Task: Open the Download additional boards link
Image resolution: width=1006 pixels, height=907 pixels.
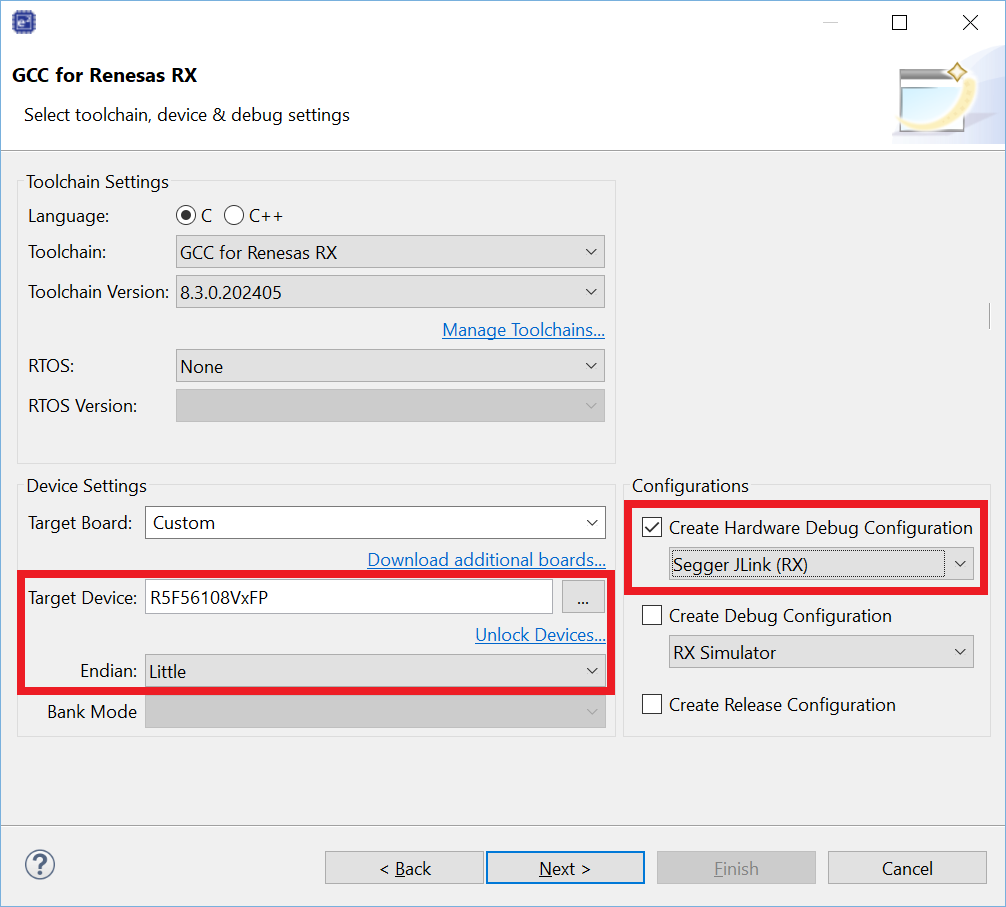Action: 486,560
